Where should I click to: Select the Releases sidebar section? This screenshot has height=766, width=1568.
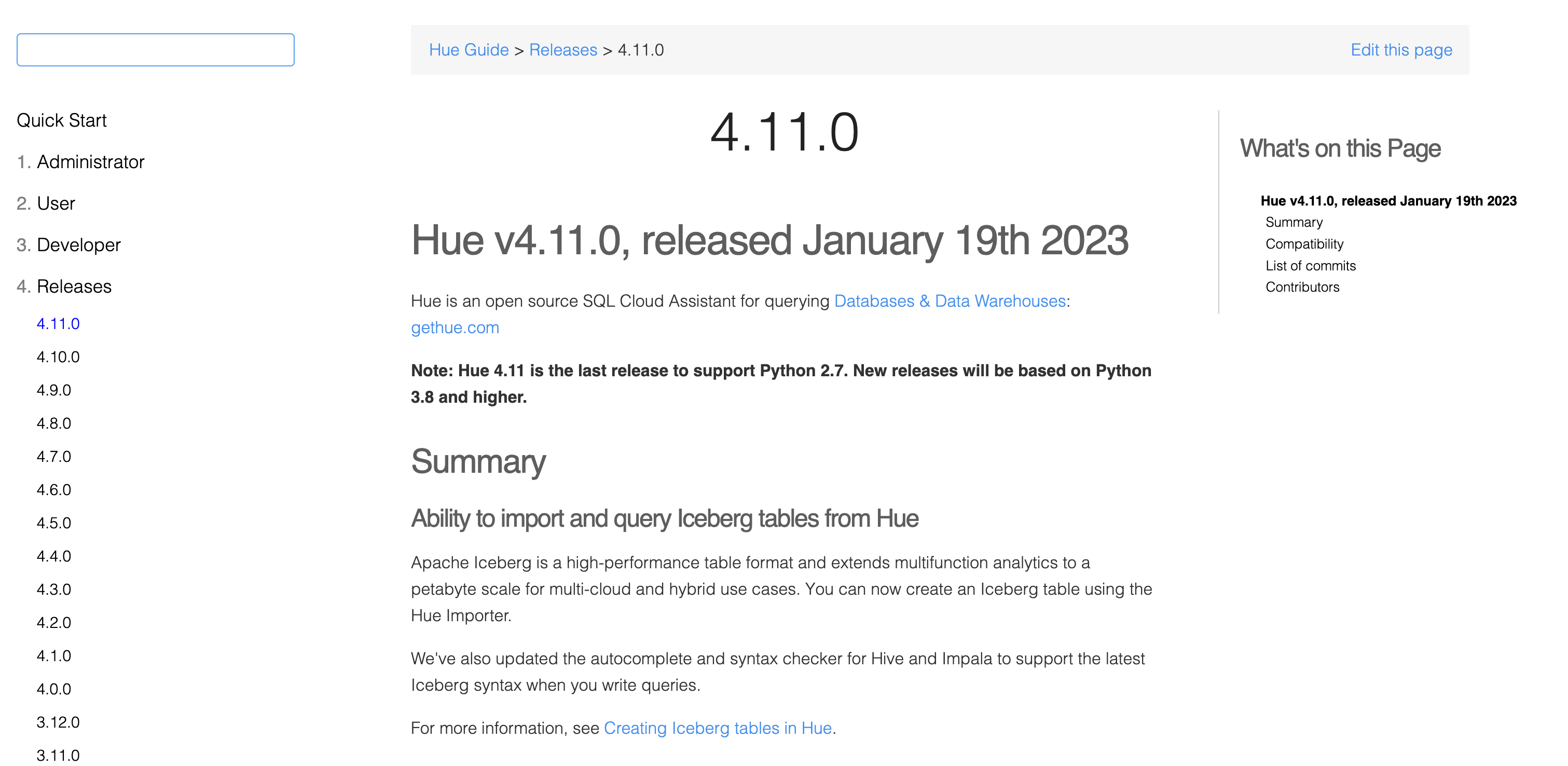click(x=74, y=286)
